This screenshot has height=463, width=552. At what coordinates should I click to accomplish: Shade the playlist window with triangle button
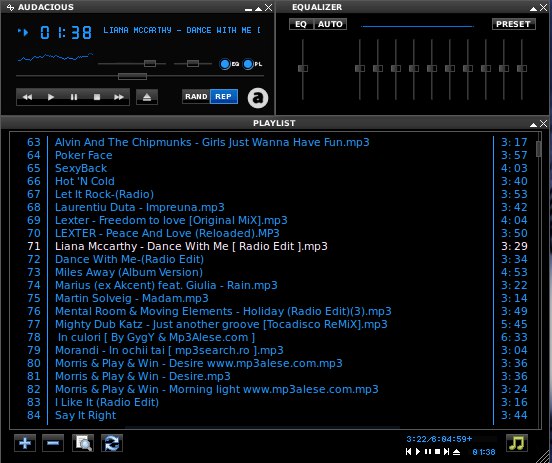click(x=533, y=124)
